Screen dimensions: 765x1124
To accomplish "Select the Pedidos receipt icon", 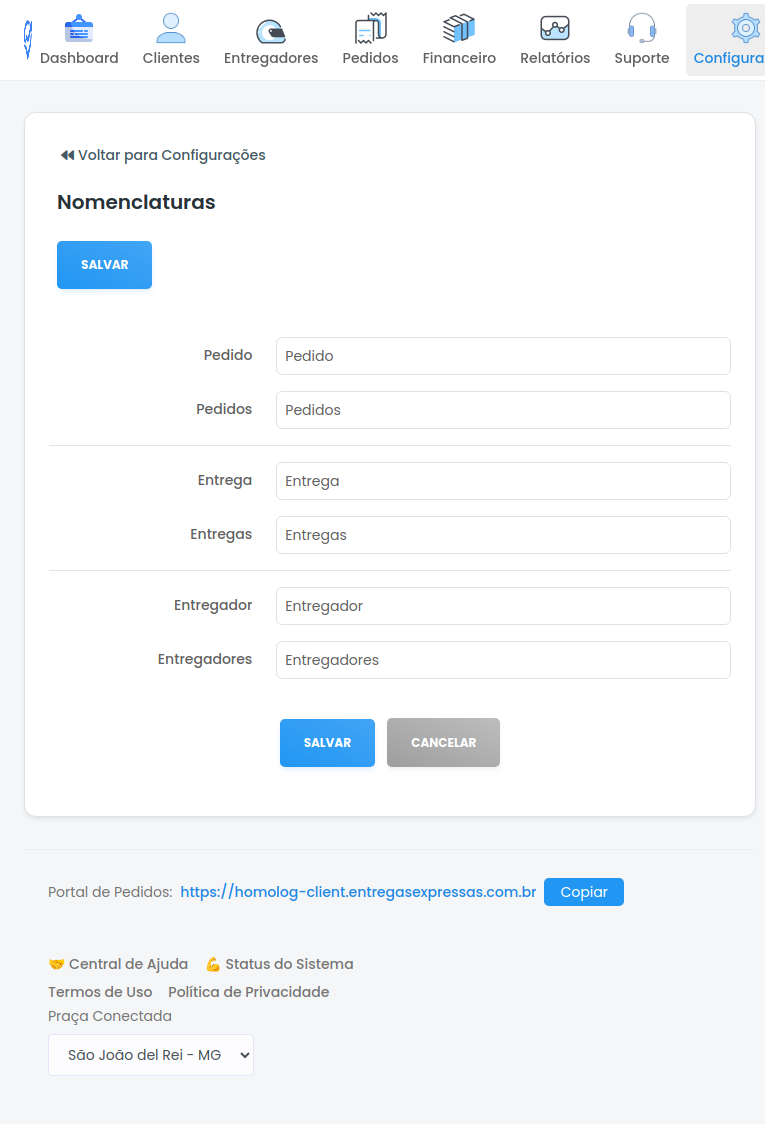I will tap(370, 29).
